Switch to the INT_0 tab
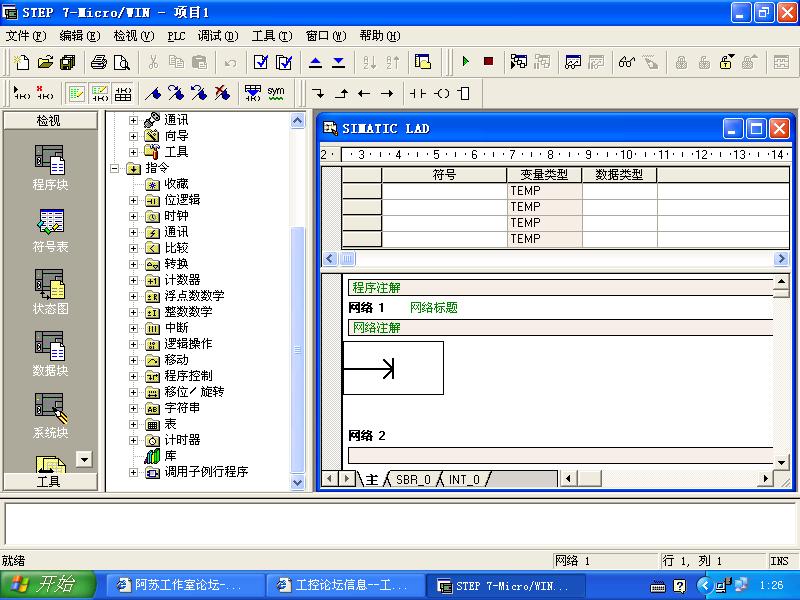Viewport: 800px width, 600px height. (x=464, y=480)
